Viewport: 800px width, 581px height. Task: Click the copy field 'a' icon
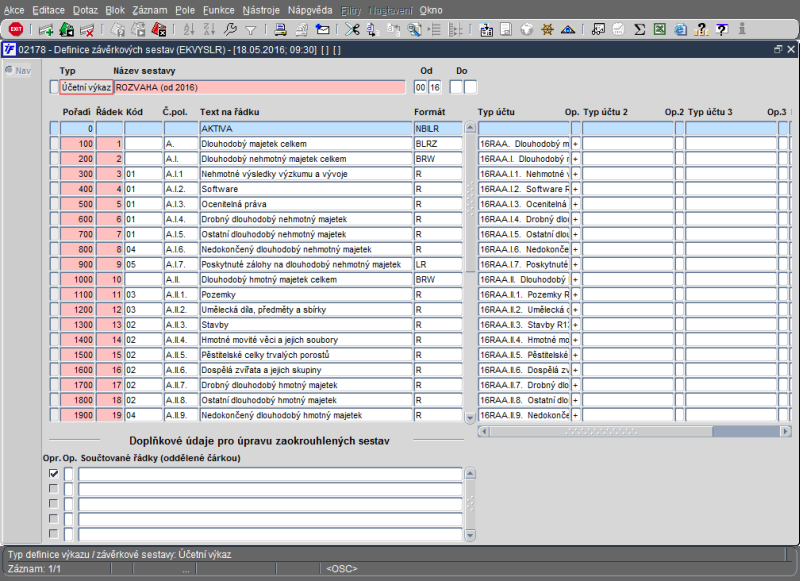click(372, 30)
